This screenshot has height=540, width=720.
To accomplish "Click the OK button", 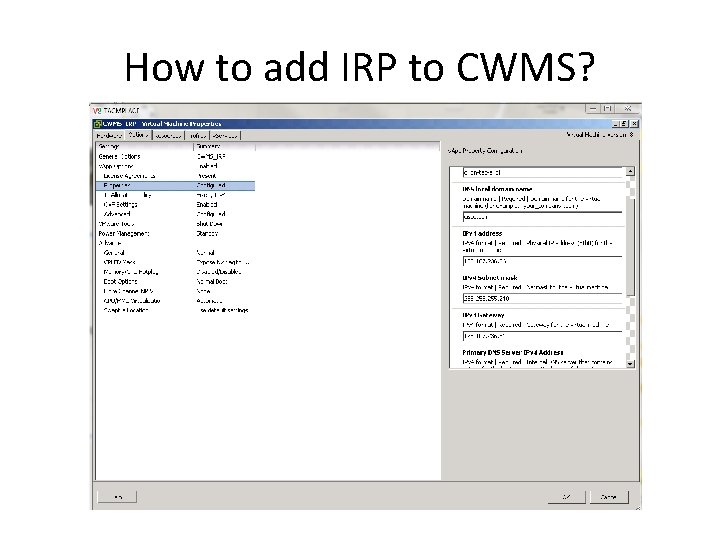I will tap(567, 497).
